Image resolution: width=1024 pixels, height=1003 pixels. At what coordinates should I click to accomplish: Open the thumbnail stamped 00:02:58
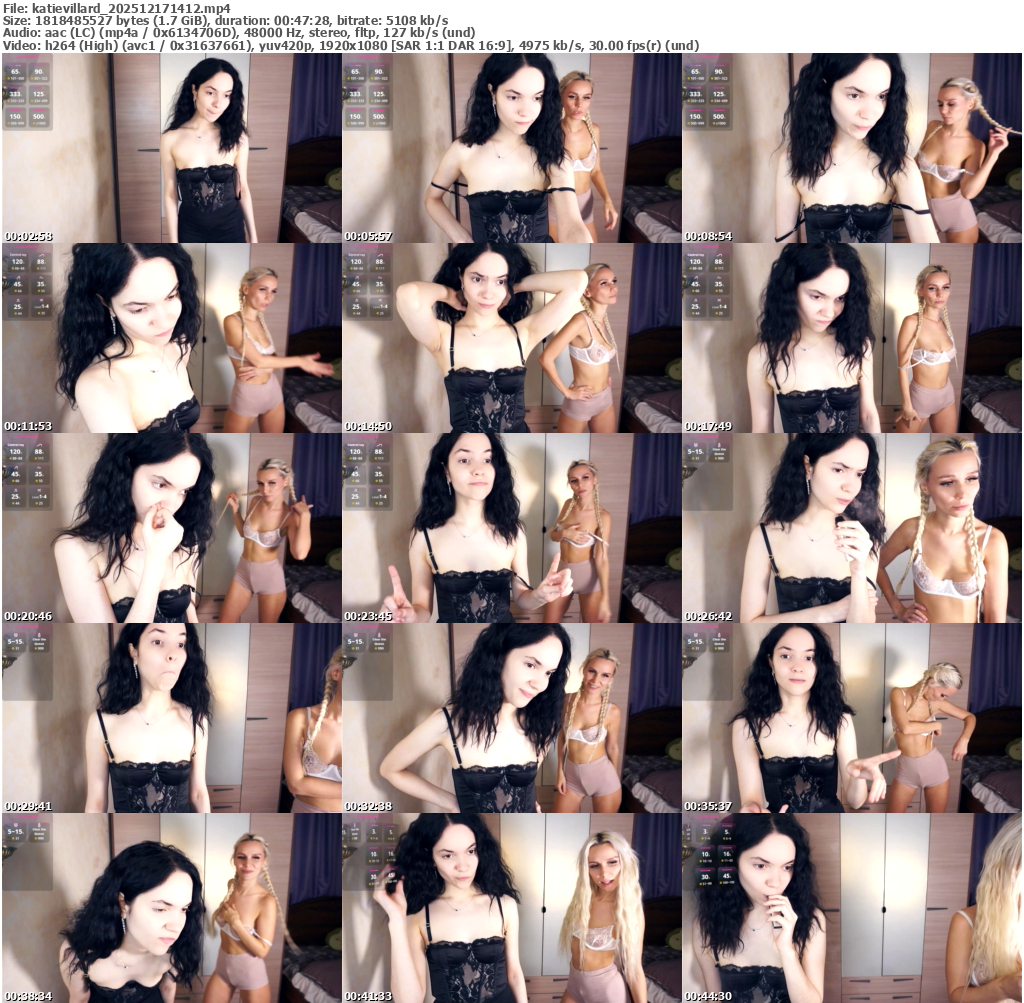[171, 148]
